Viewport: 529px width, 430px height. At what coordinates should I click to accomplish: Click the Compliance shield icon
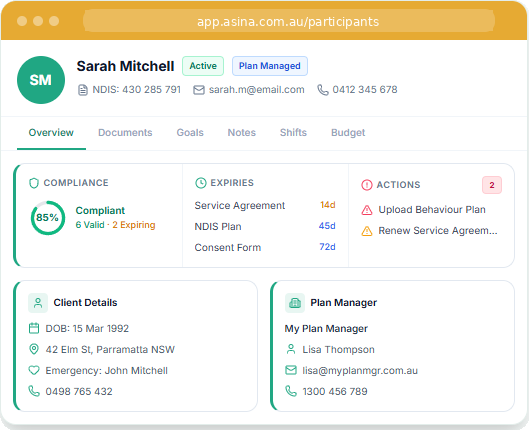(34, 183)
